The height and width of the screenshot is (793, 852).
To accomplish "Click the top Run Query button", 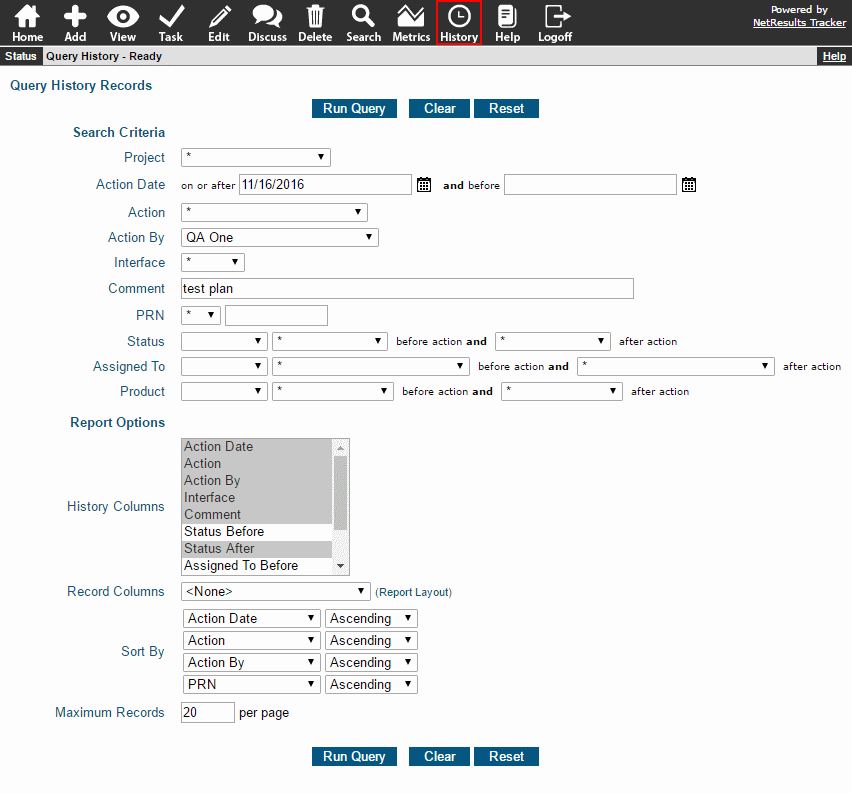I will point(354,108).
